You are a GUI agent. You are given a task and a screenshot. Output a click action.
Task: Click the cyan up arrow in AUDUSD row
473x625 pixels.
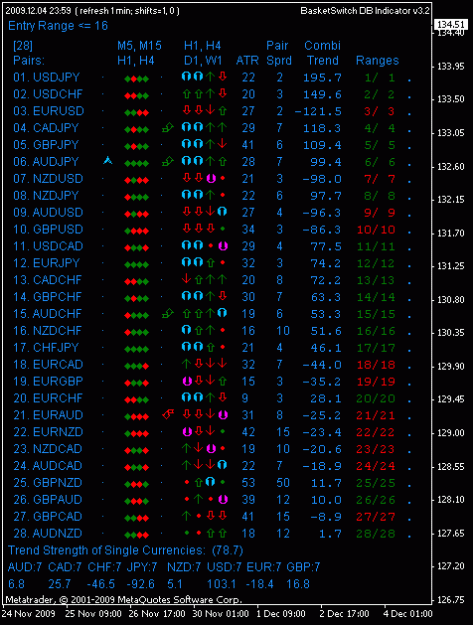(222, 212)
